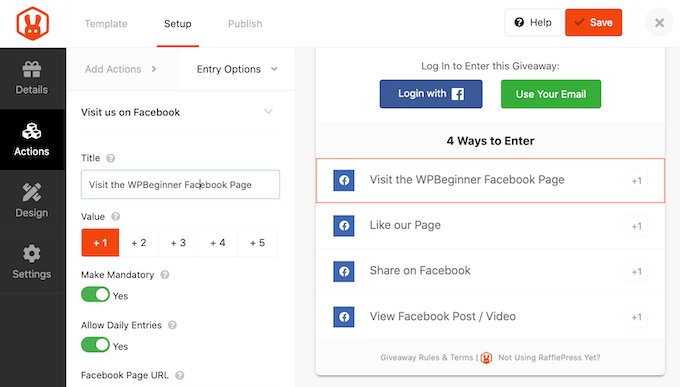Open the Actions cubes icon
The width and height of the screenshot is (680, 387).
tap(32, 131)
